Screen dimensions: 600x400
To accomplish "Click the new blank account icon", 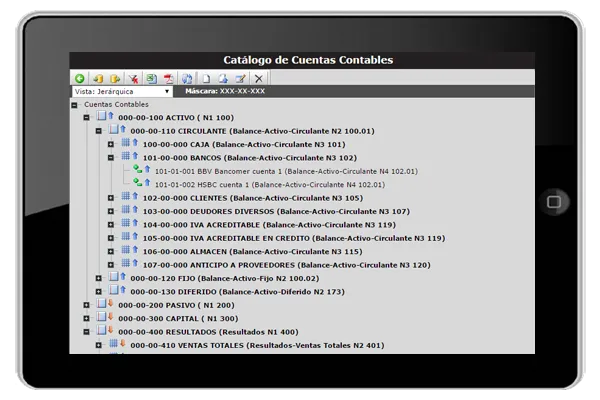I will (x=206, y=78).
